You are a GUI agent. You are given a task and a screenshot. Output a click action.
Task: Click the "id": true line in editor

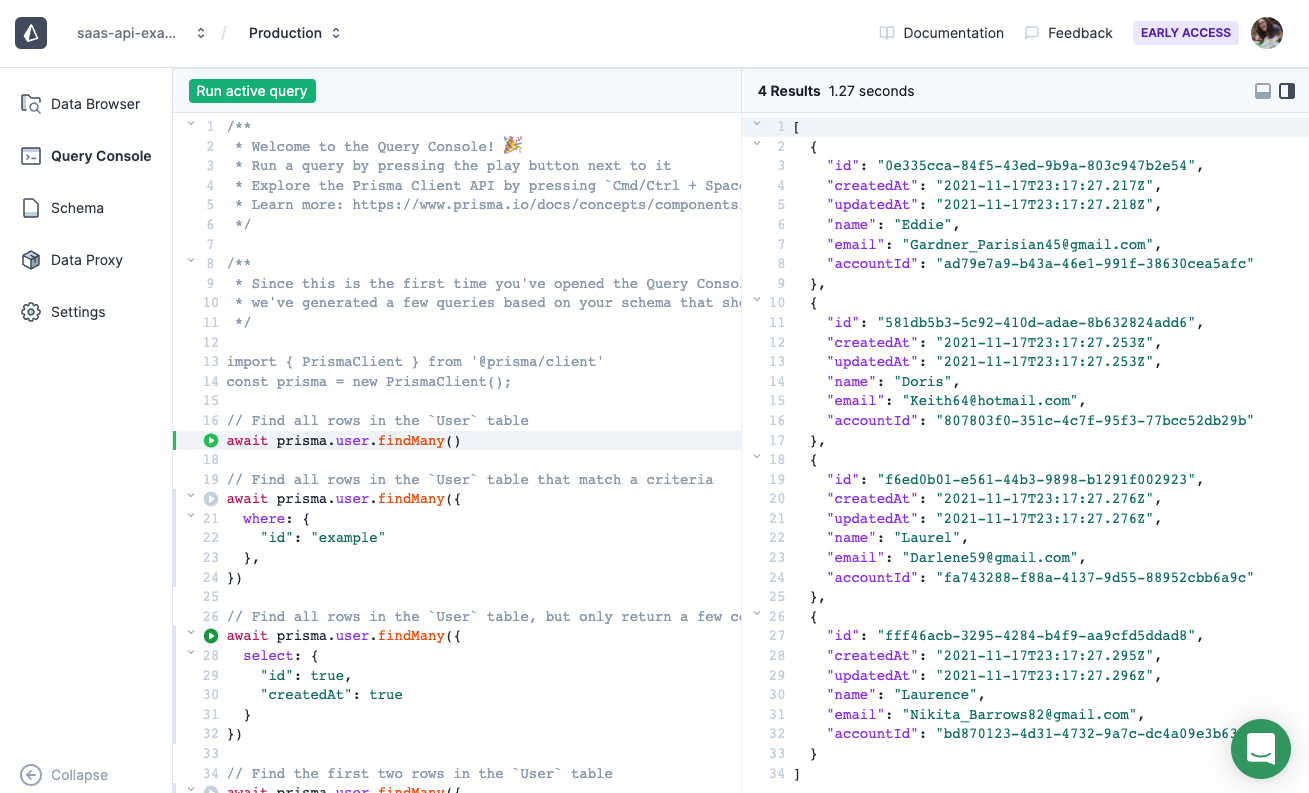[306, 675]
